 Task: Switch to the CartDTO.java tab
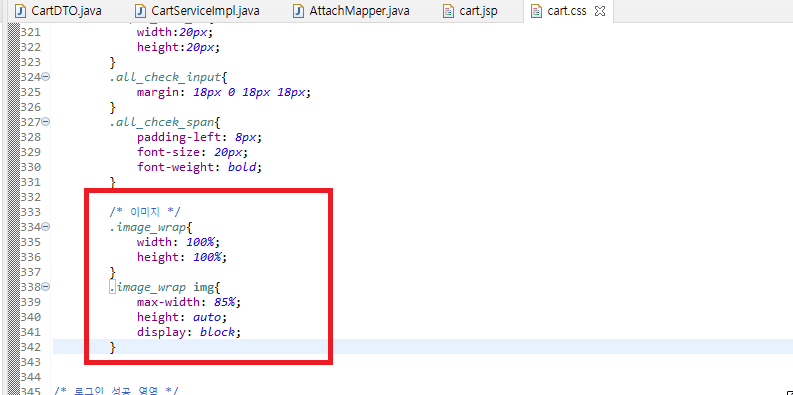coord(58,11)
